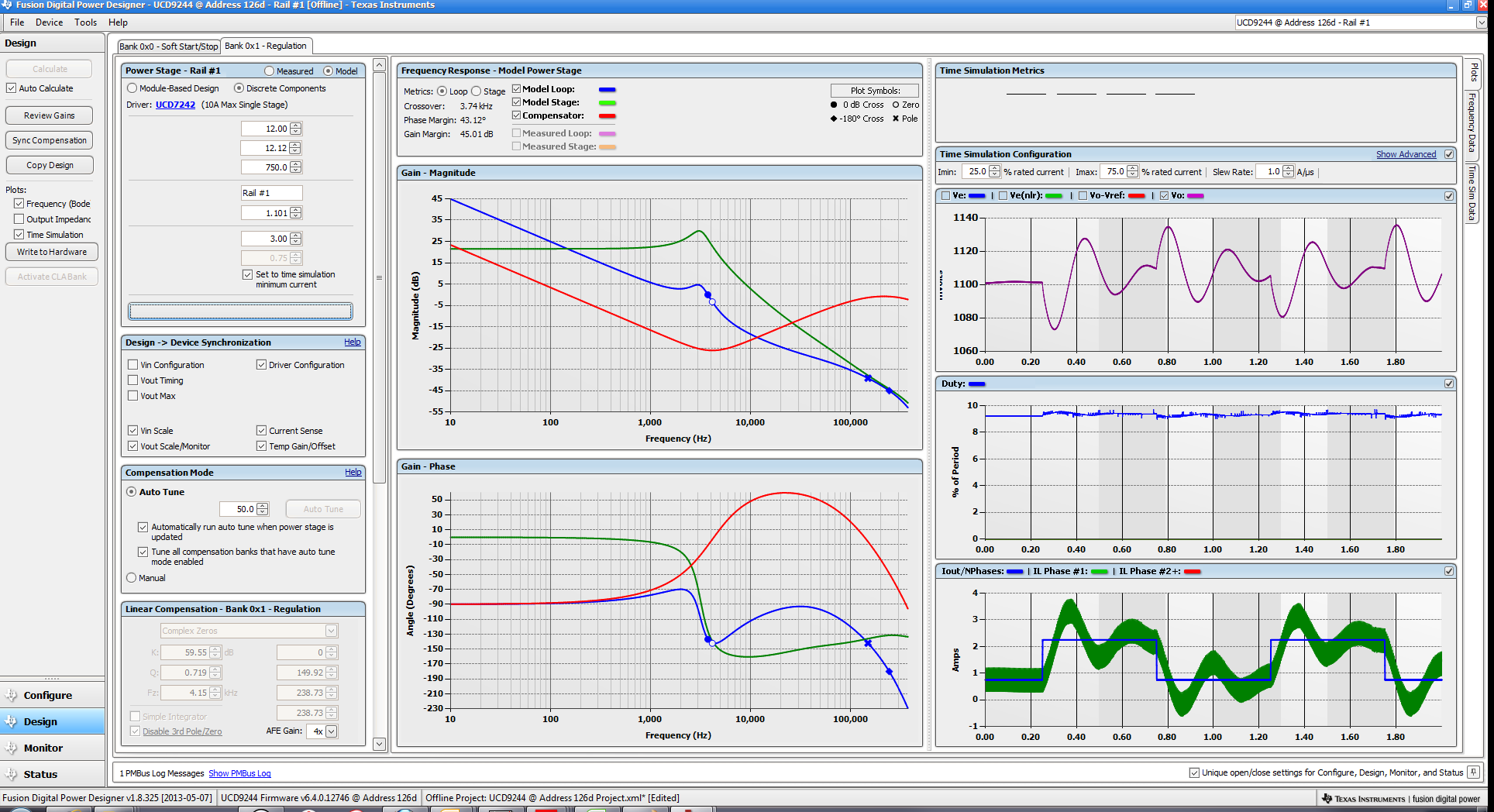Open Design -> Device Synchronization Help link
The width and height of the screenshot is (1494, 812).
[353, 342]
